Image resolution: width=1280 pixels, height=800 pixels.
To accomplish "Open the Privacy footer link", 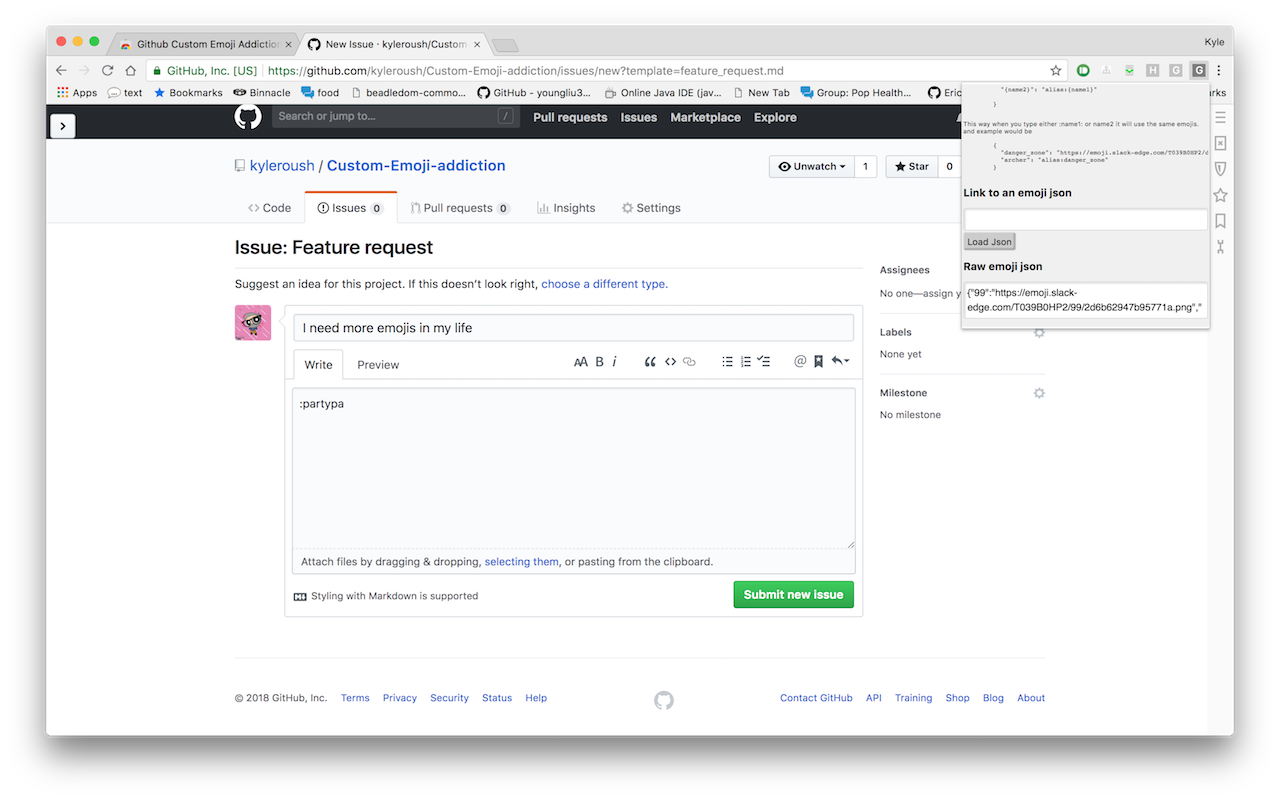I will (x=399, y=698).
